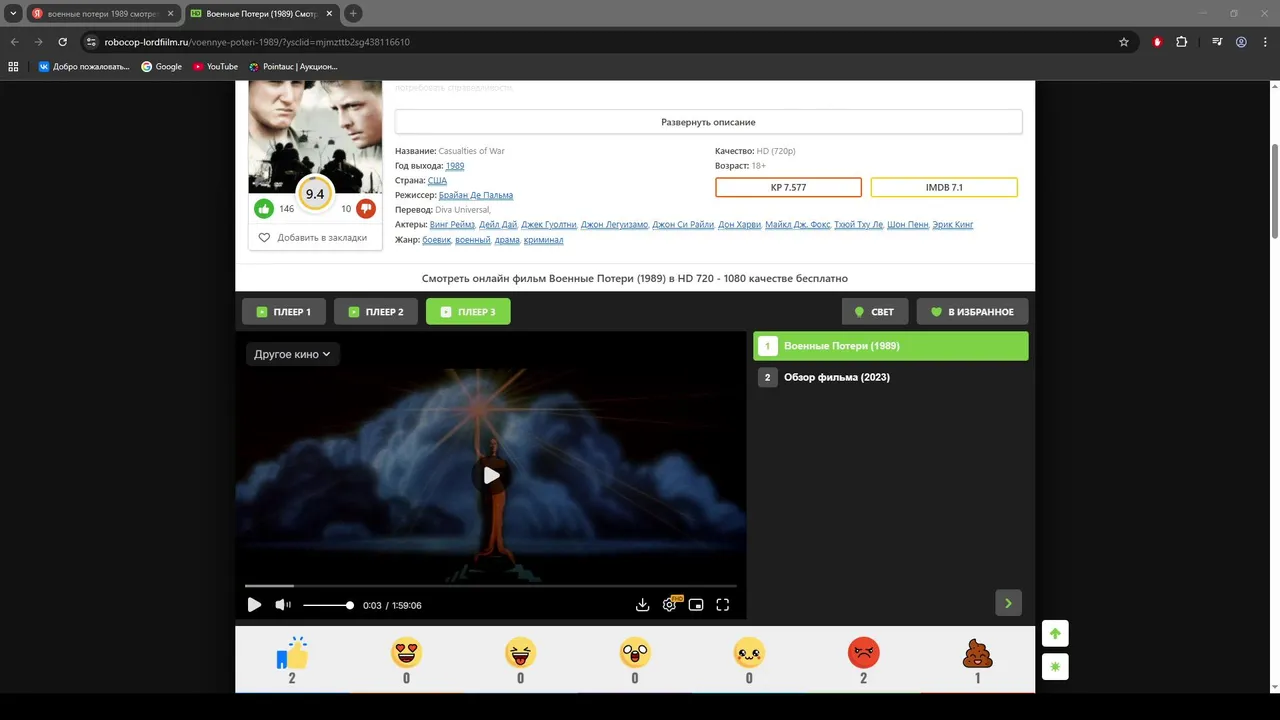Image resolution: width=1280 pixels, height=720 pixels.
Task: Open actor Майкл Дж. Фокс link
Action: point(797,225)
